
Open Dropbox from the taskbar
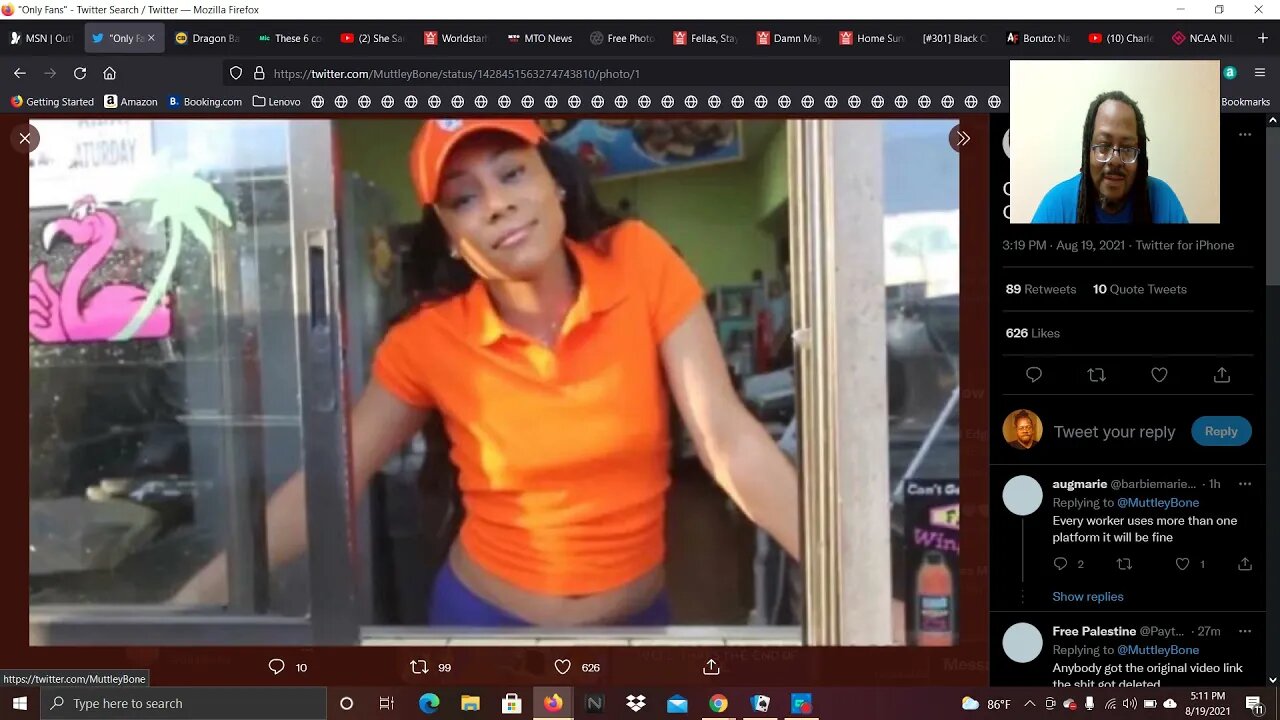coord(636,703)
